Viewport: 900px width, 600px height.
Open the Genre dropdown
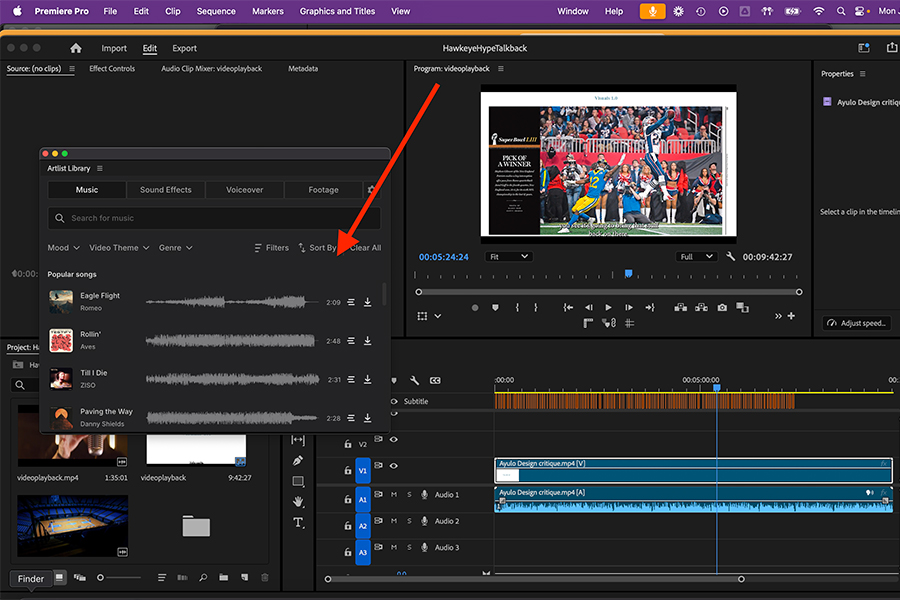176,247
